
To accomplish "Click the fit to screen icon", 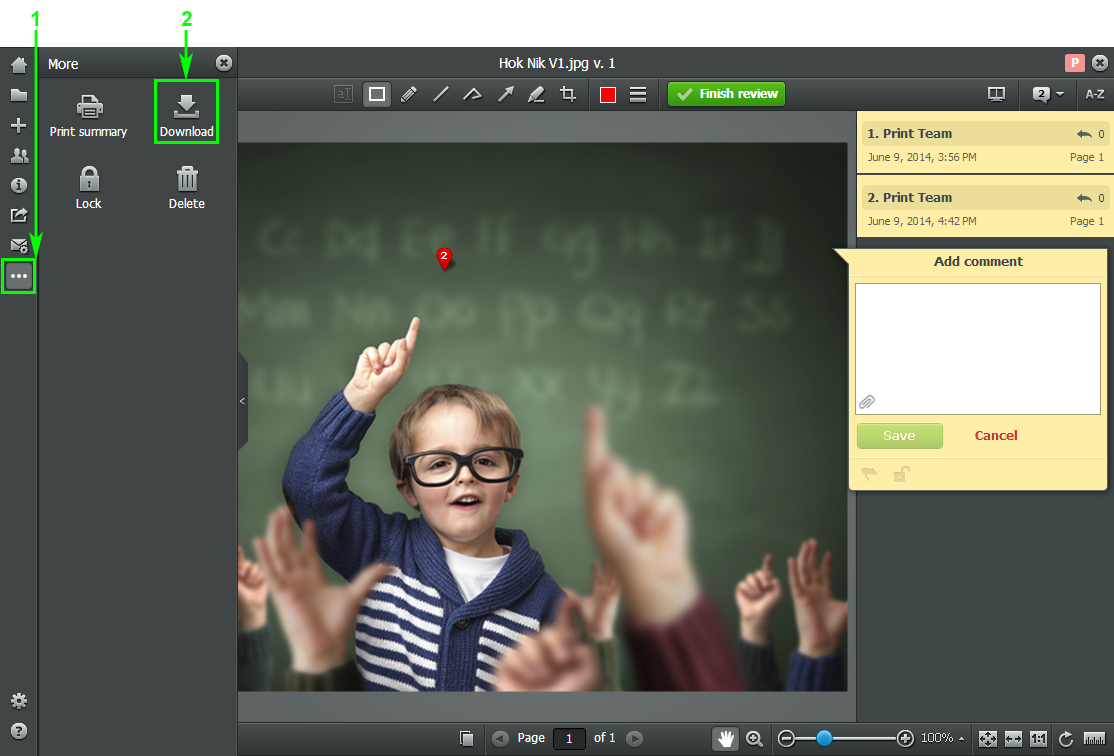I will 988,739.
